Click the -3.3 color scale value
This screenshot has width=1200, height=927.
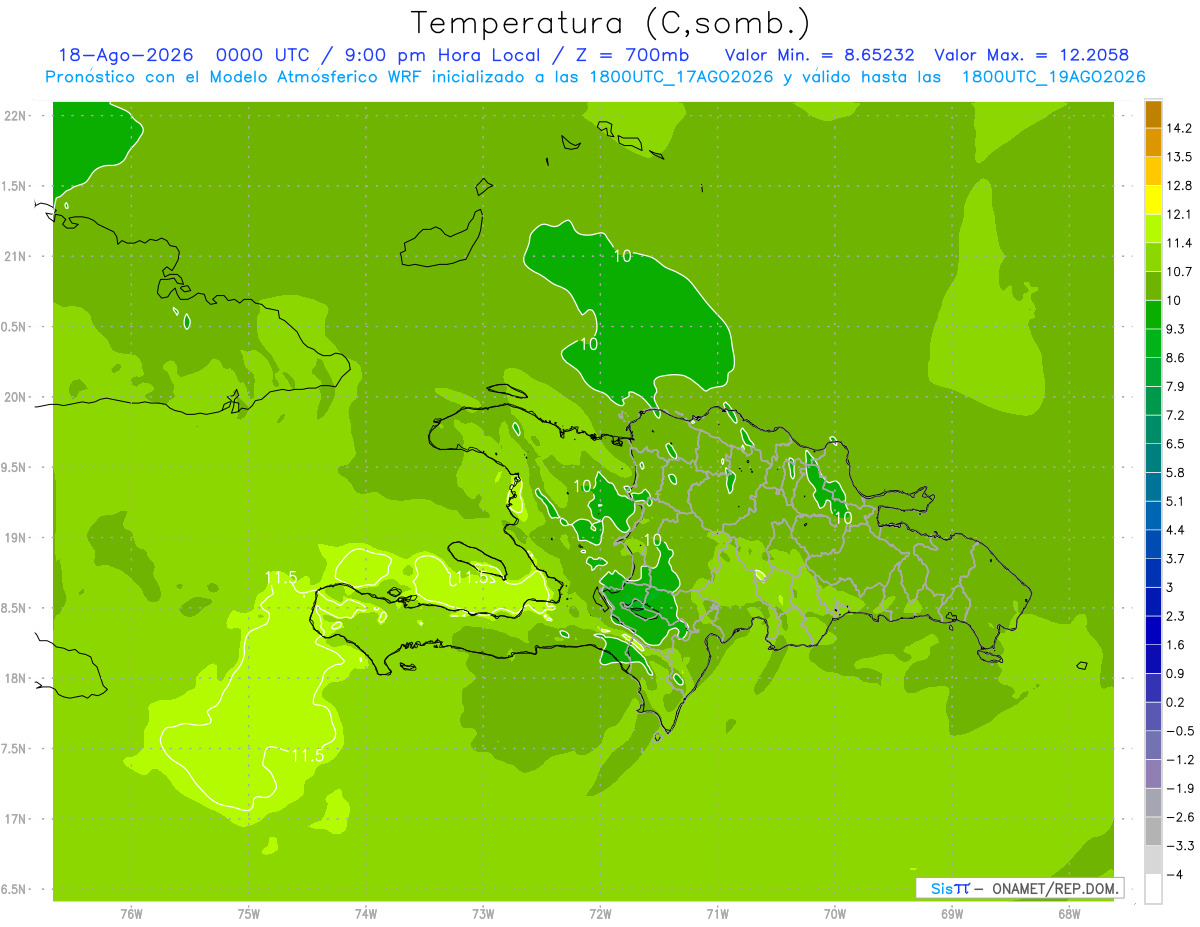point(1180,846)
